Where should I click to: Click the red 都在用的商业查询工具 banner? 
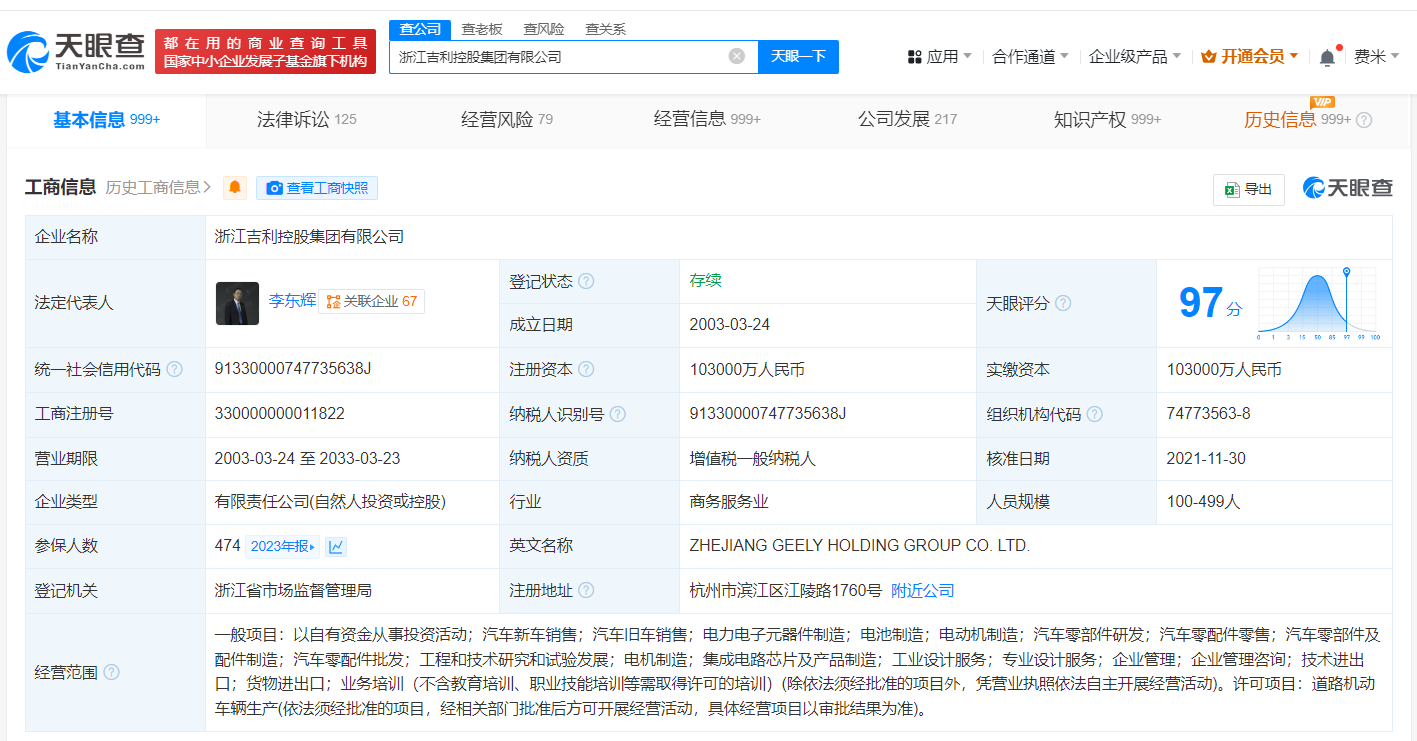tap(265, 52)
